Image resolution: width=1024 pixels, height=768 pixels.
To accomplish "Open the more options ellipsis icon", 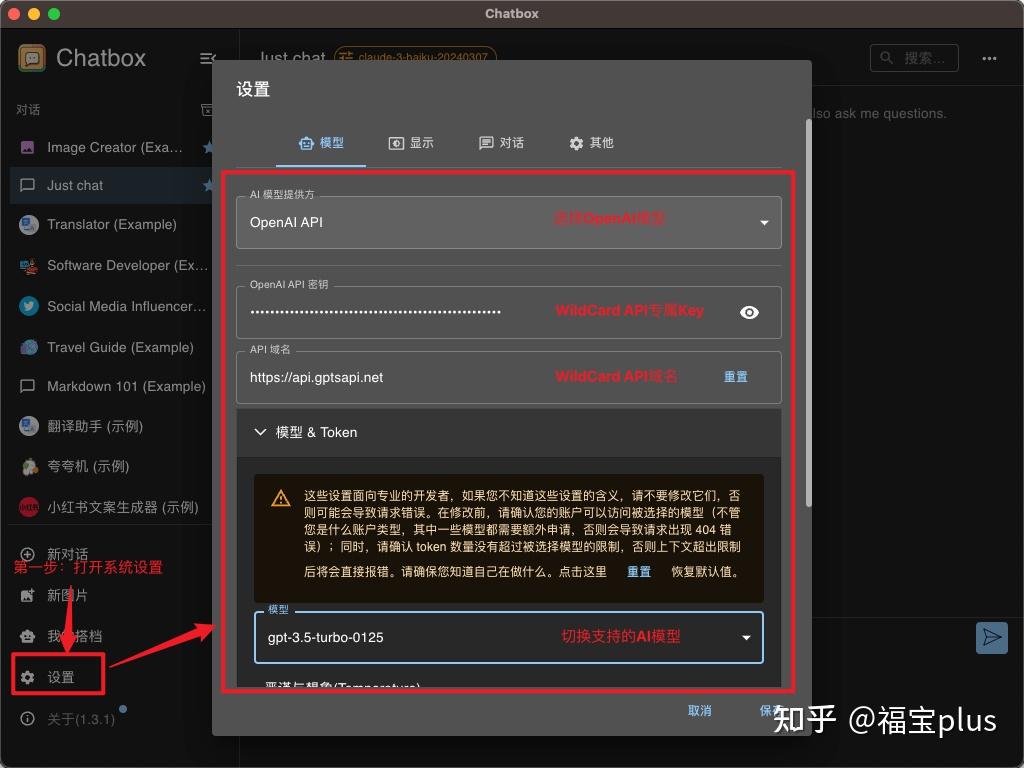I will pos(989,57).
